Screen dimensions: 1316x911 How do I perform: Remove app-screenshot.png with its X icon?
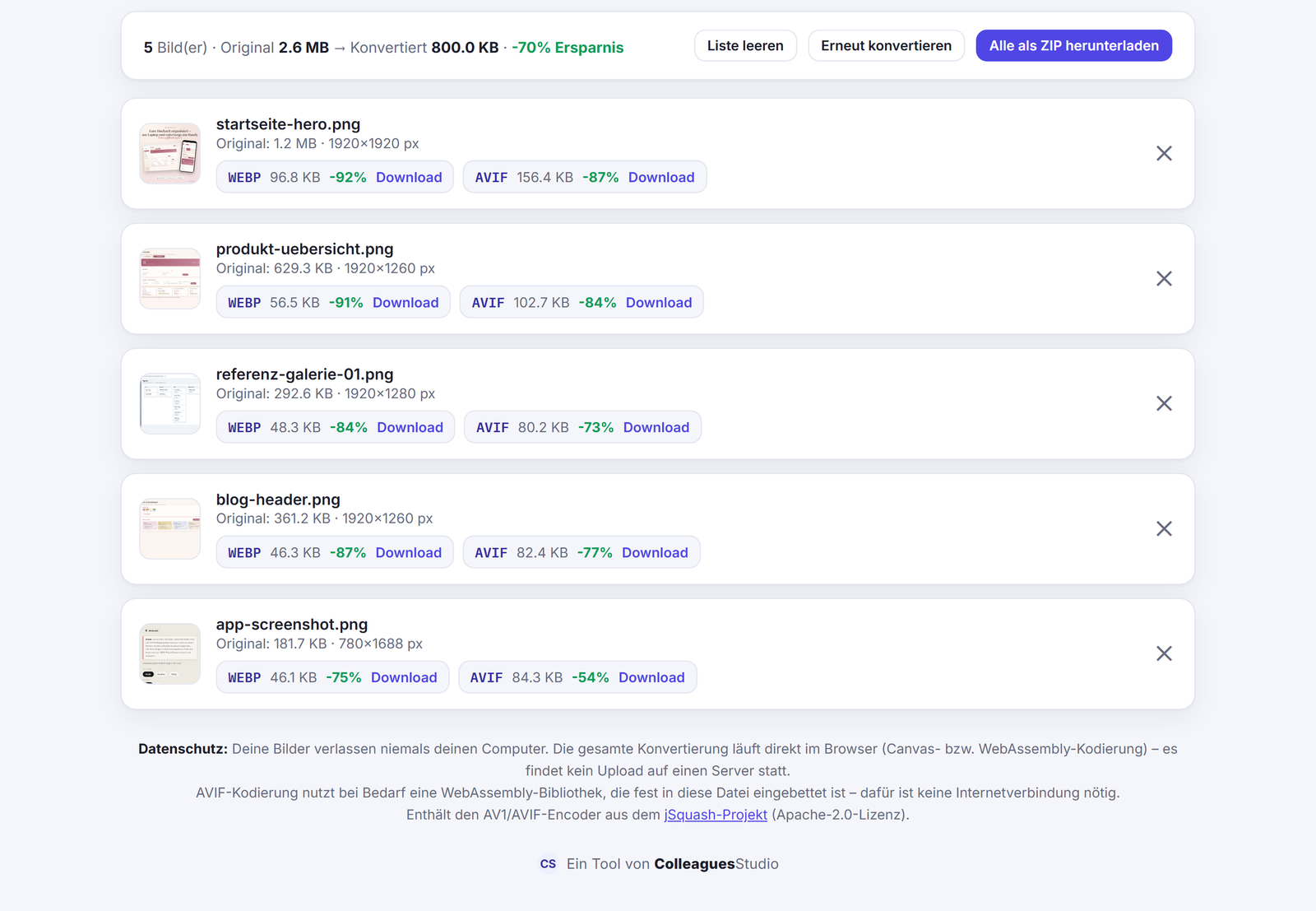pos(1164,653)
